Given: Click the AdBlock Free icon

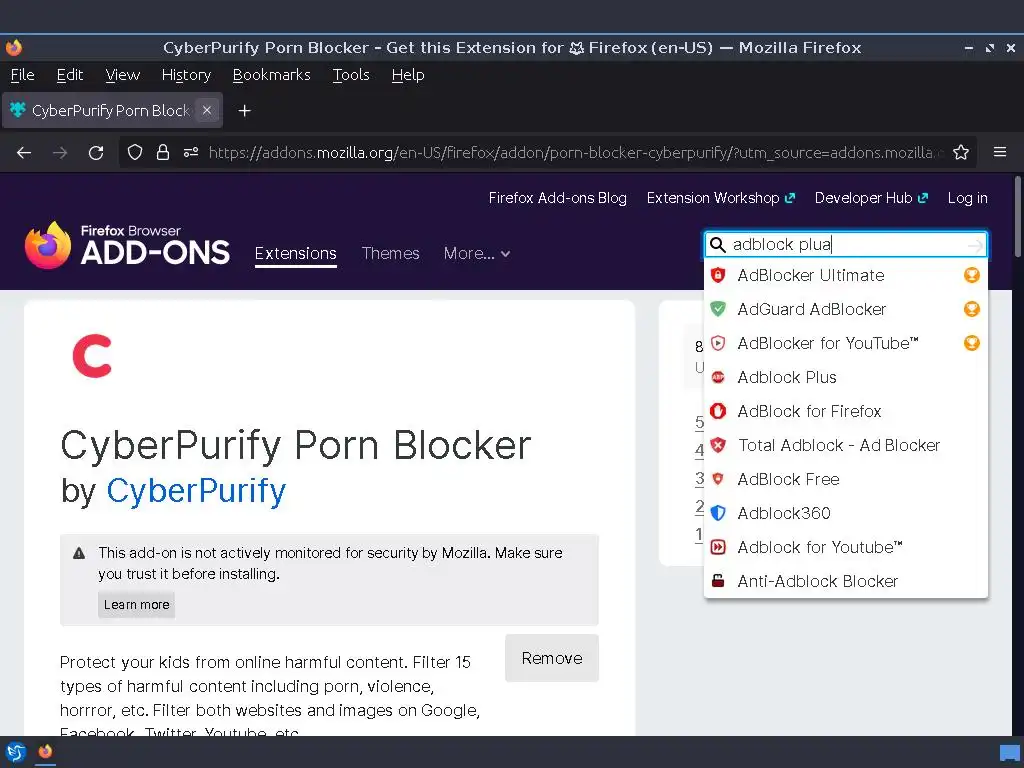Looking at the screenshot, I should click(x=718, y=479).
